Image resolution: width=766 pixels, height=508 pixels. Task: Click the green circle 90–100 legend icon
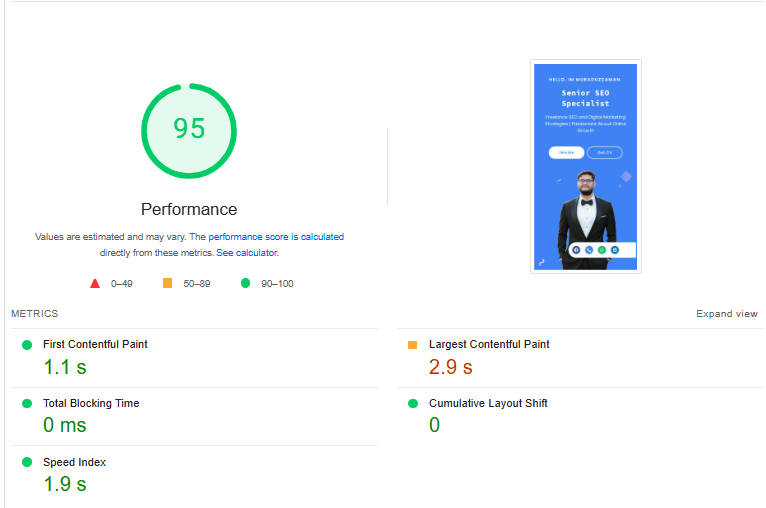[x=245, y=284]
